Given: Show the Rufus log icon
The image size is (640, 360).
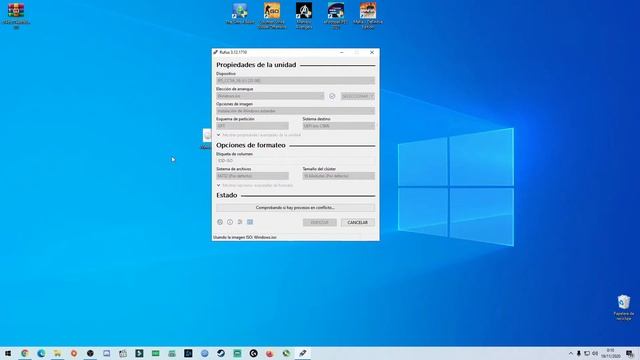Looking at the screenshot, I should 250,222.
